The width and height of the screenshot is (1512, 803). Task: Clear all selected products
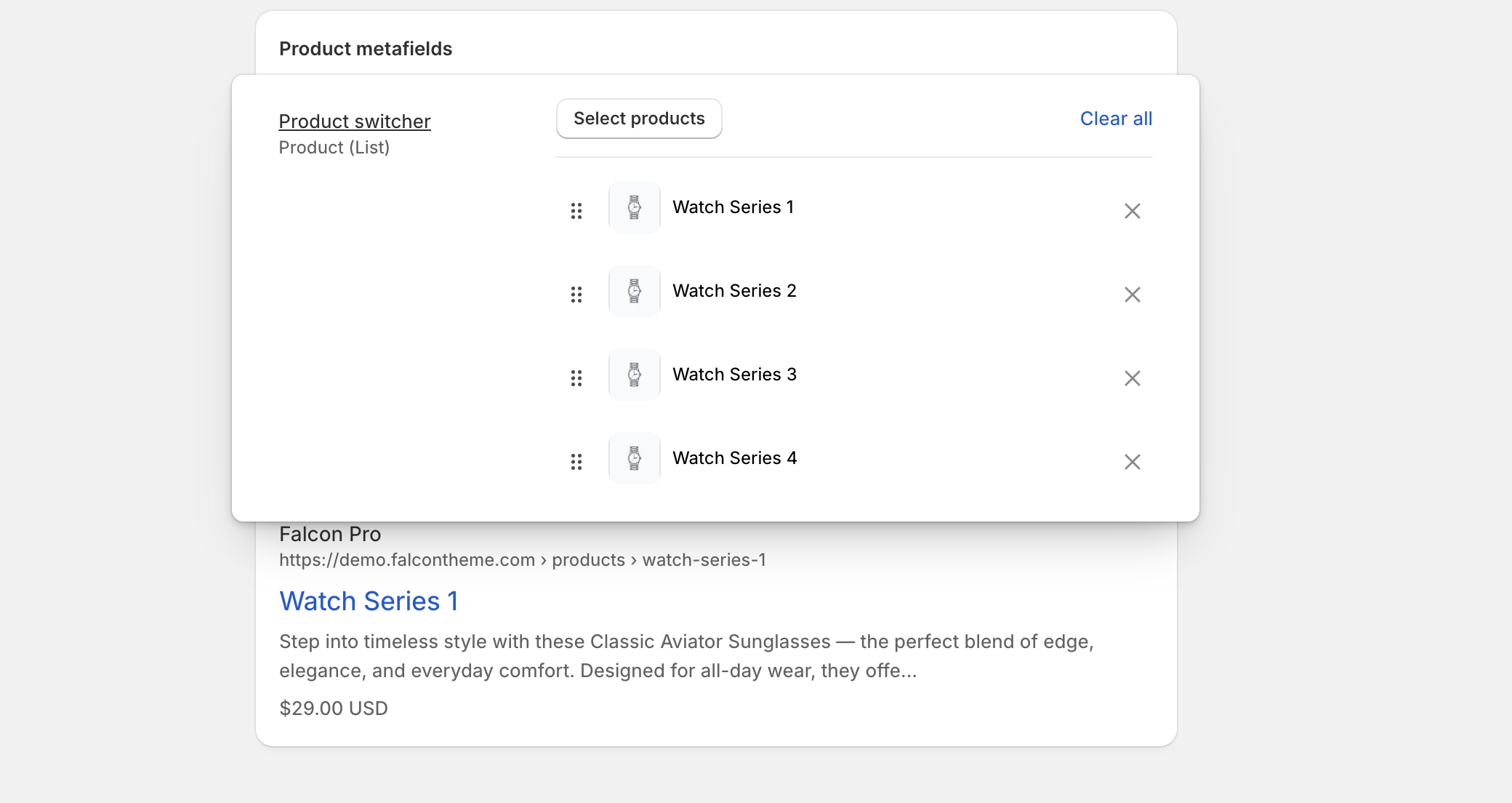[1116, 119]
